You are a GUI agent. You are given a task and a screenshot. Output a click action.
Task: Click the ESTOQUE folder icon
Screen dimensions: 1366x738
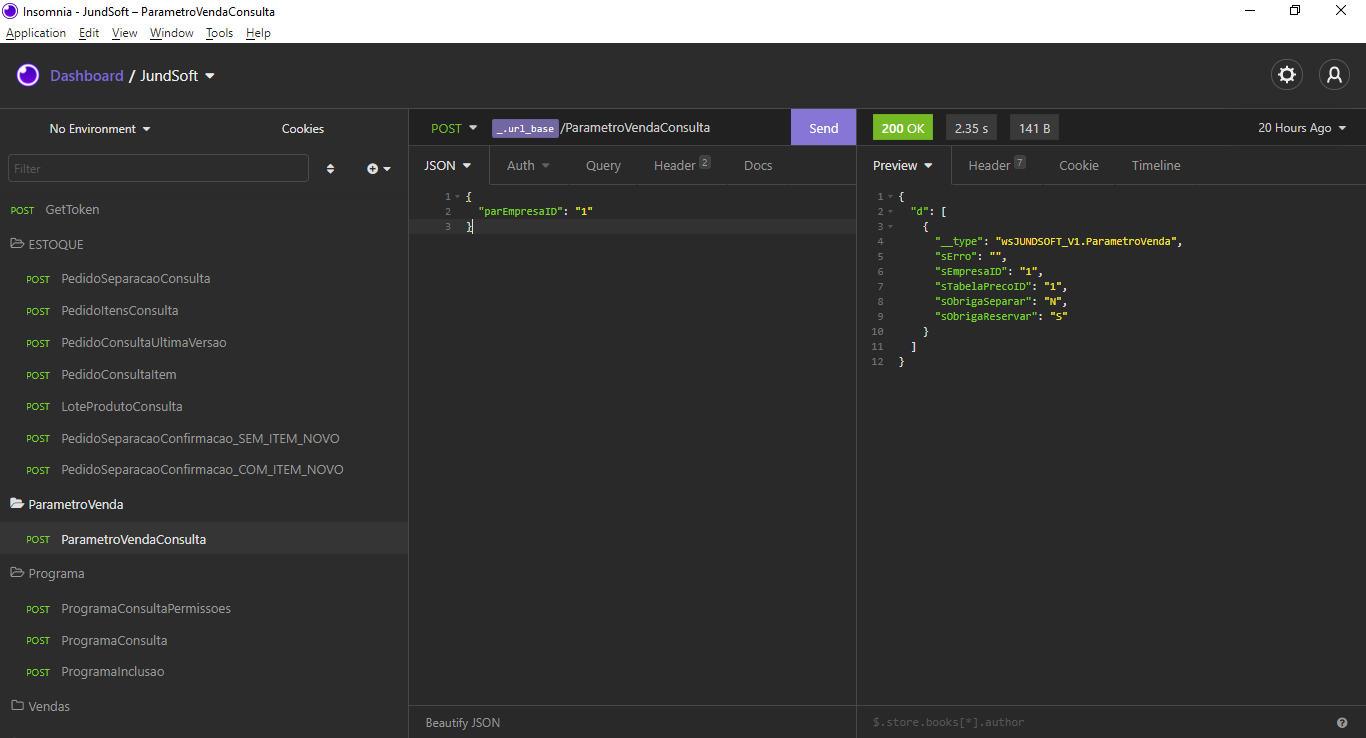[x=17, y=244]
